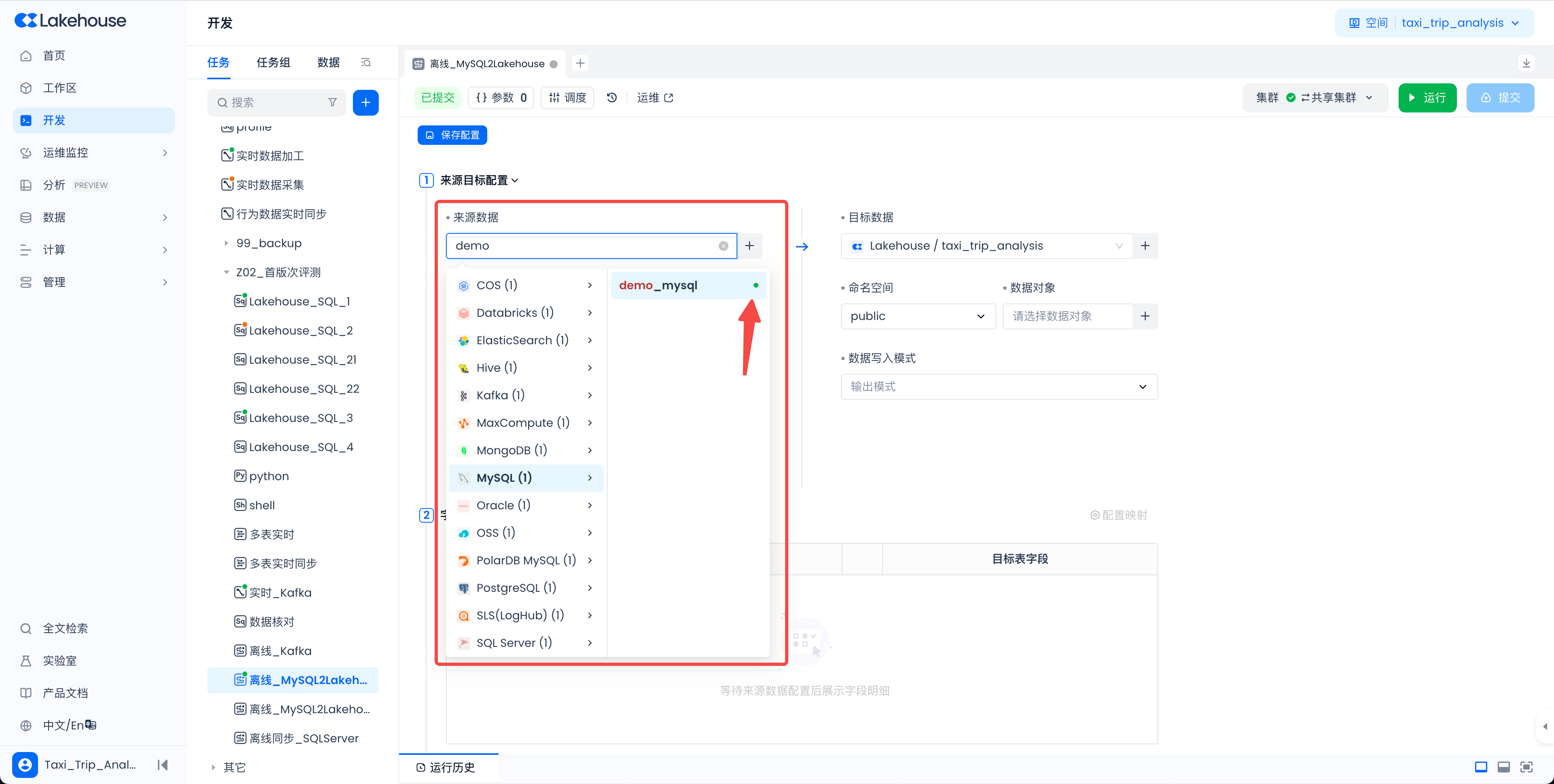Viewport: 1554px width, 784px height.
Task: Expand the 数据 sidebar menu
Action: 93,218
